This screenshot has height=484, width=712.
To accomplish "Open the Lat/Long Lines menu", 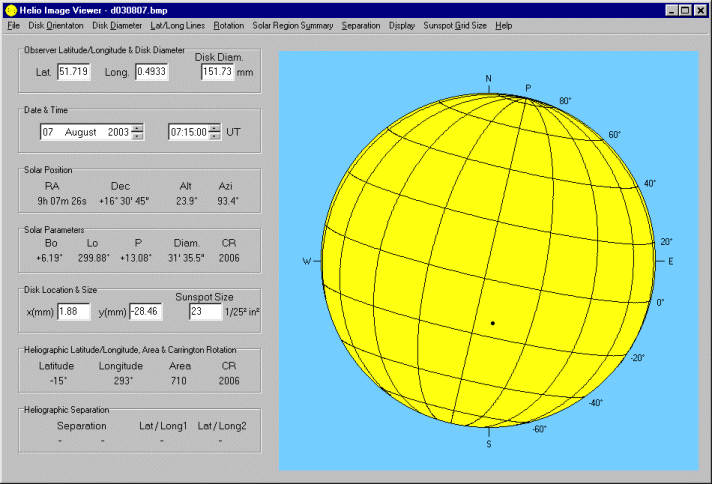I will (177, 24).
